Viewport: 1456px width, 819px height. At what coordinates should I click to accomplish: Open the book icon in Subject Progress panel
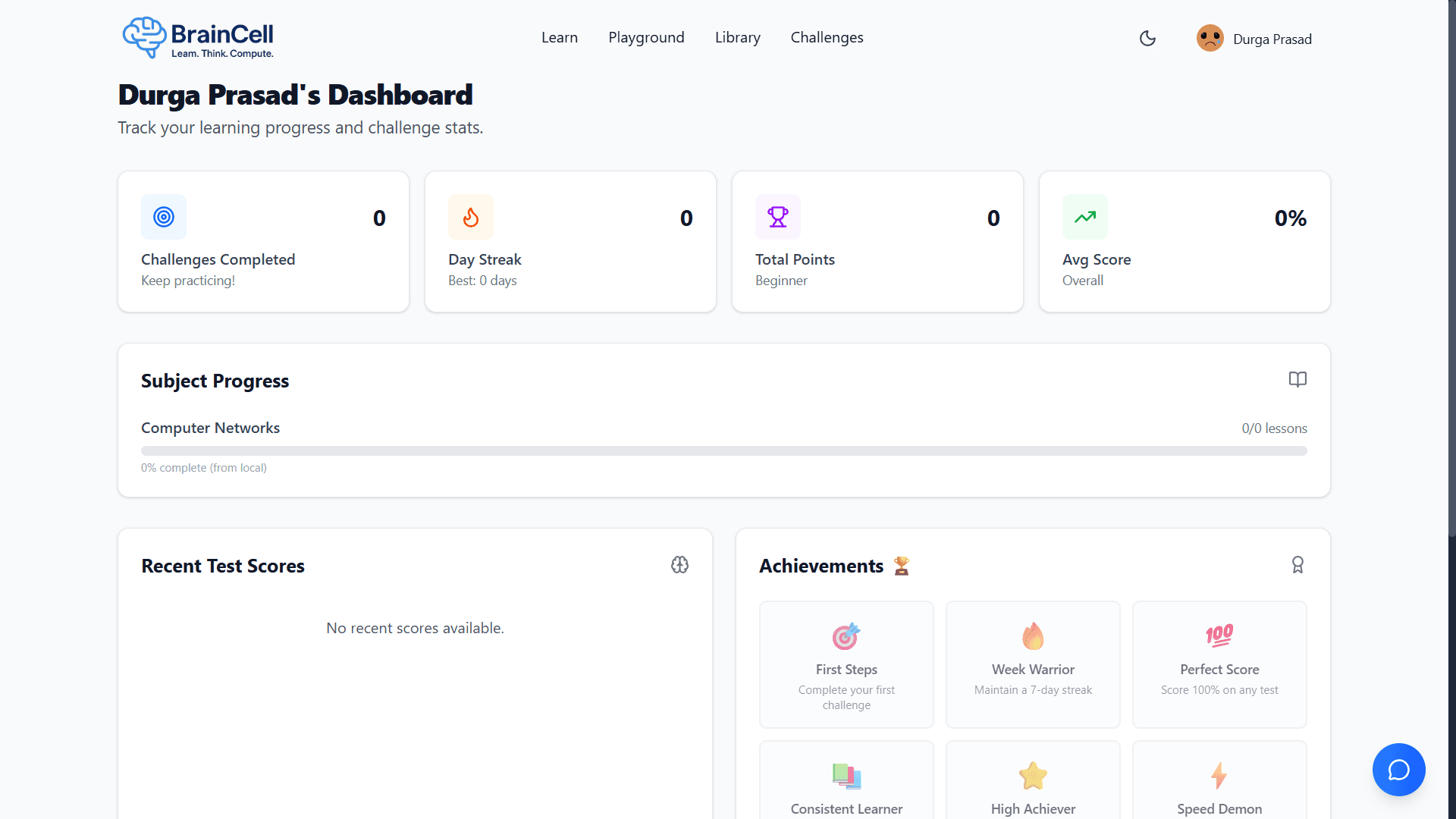1298,379
